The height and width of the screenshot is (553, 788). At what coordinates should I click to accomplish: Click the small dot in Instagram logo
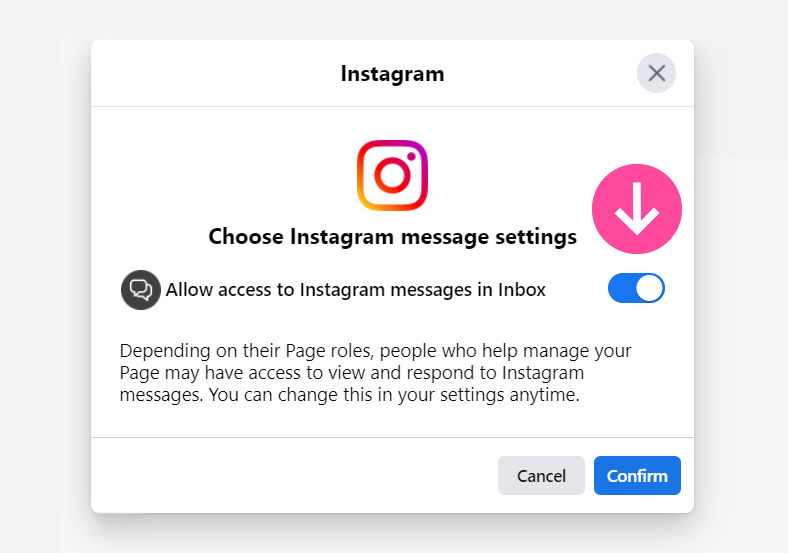(411, 157)
